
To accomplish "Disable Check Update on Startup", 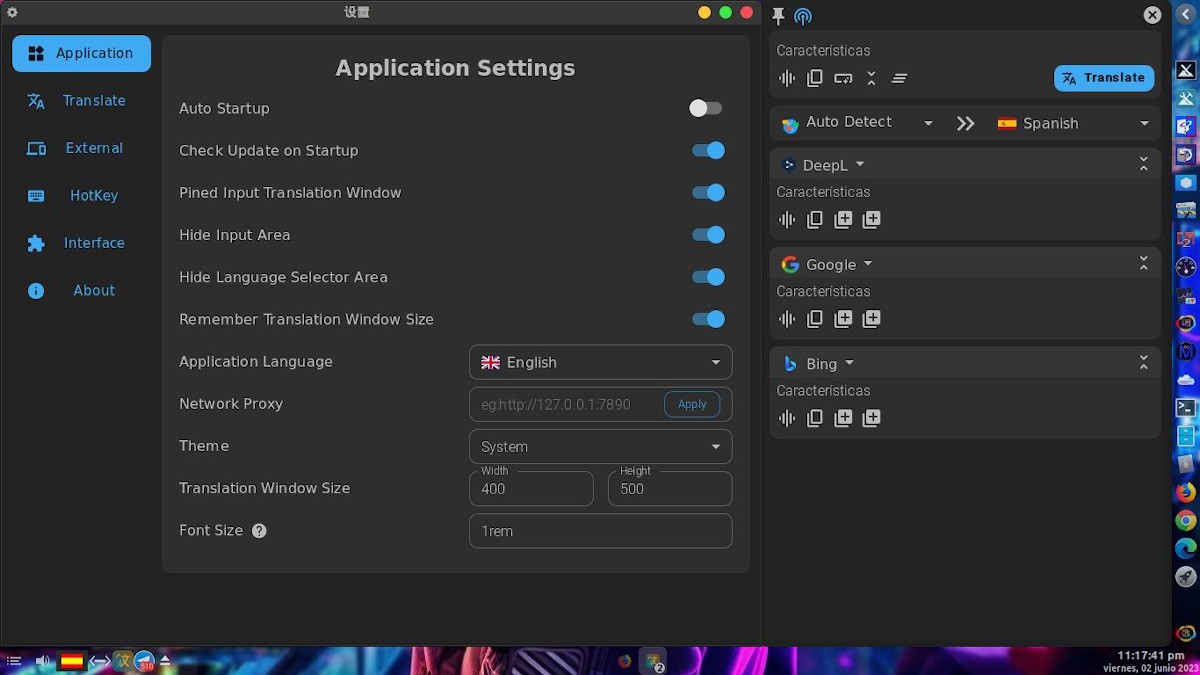I will pos(708,151).
